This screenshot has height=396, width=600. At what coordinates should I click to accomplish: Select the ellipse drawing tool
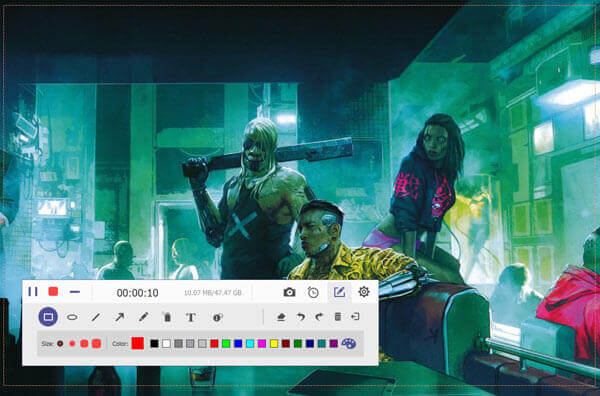[72, 317]
